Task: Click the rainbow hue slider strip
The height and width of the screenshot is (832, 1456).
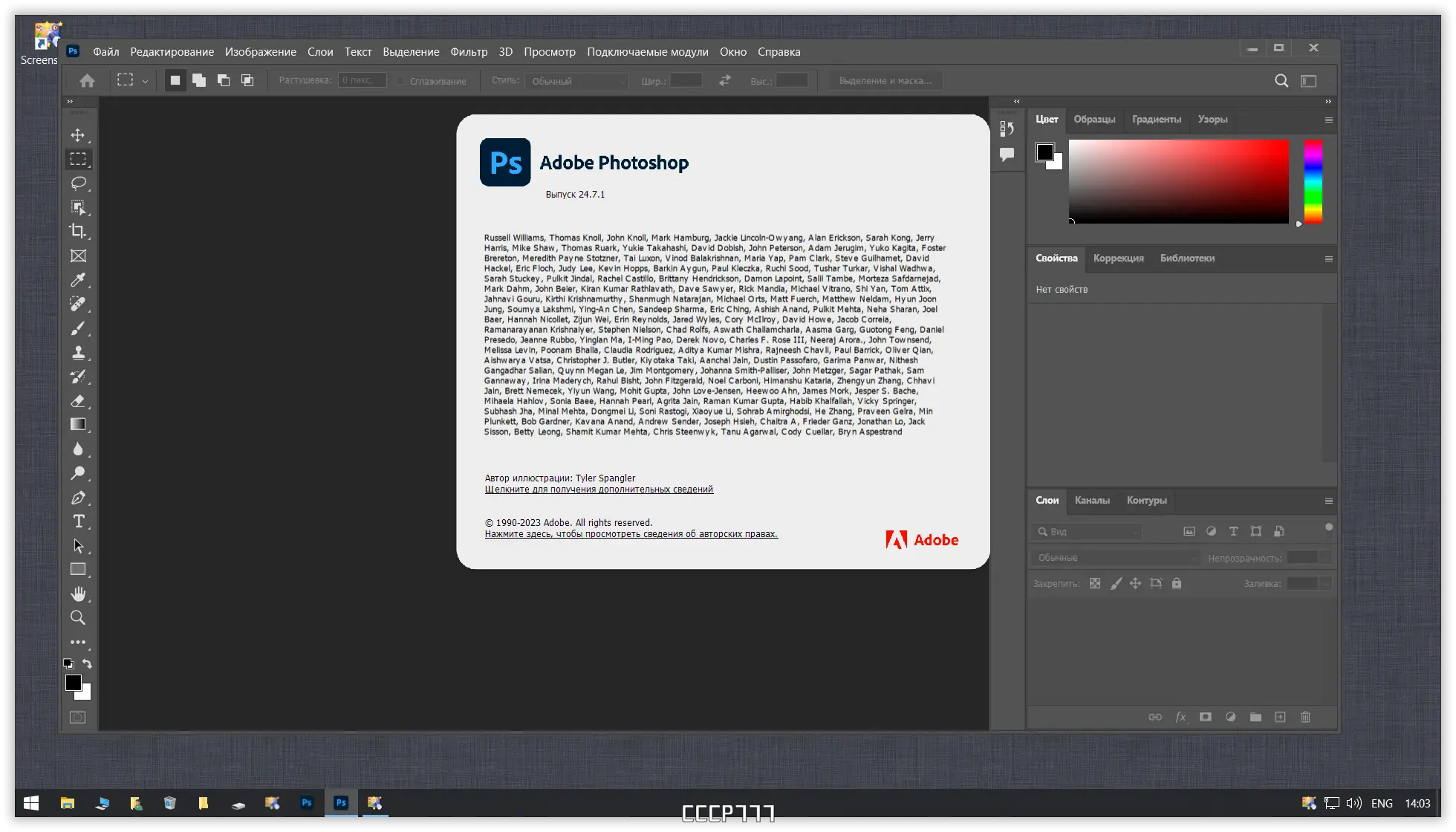Action: [x=1313, y=181]
